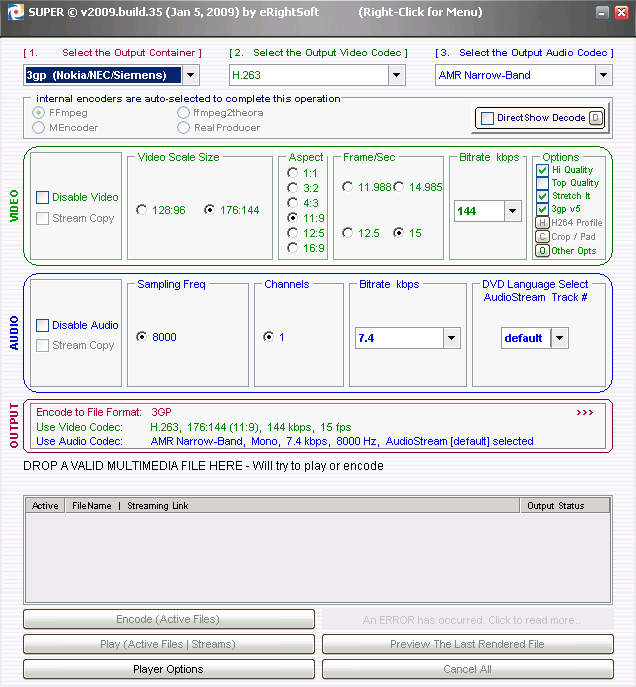Choose the 4:3 aspect ratio
Viewport: 636px width, 687px height.
point(292,202)
